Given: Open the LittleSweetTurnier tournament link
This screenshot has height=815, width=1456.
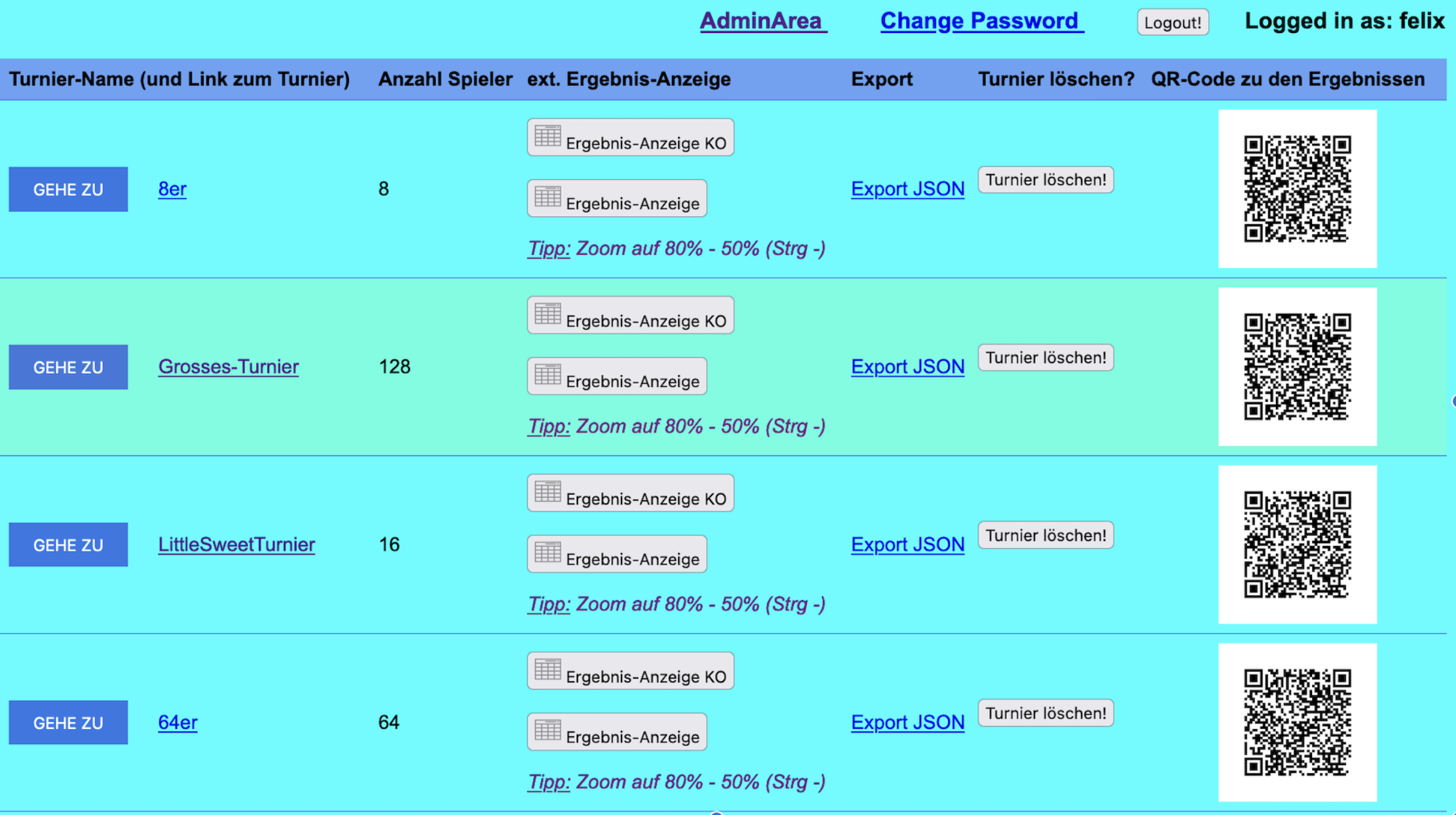Looking at the screenshot, I should pyautogui.click(x=236, y=545).
